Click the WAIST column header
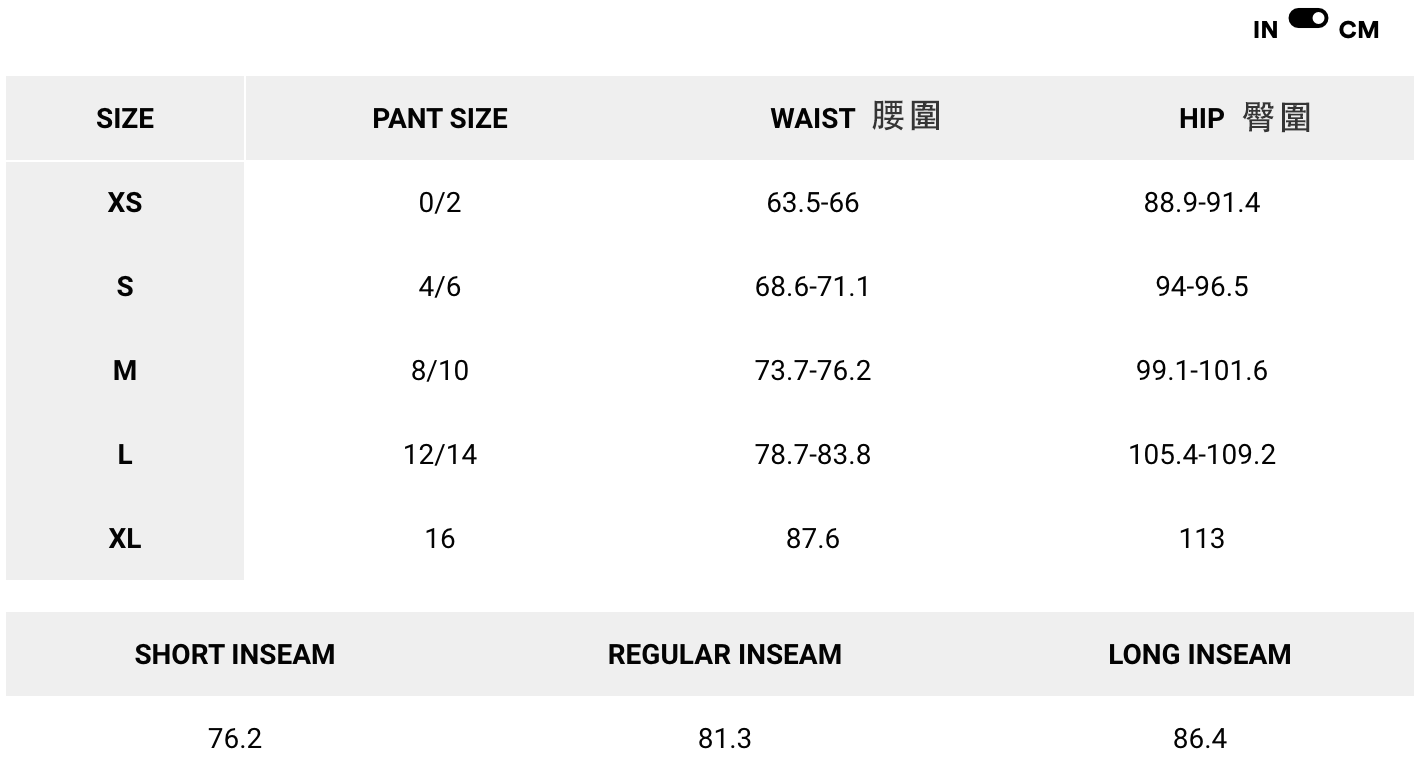The image size is (1426, 782). tap(855, 118)
